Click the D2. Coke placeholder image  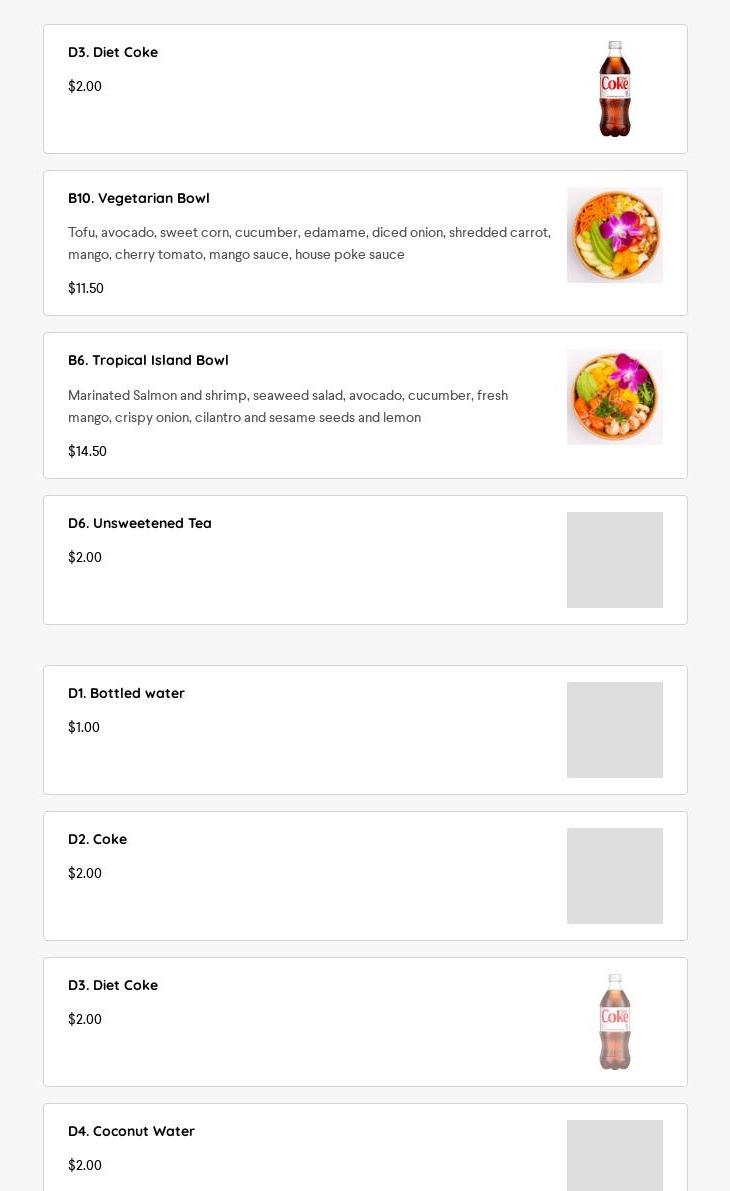614,876
